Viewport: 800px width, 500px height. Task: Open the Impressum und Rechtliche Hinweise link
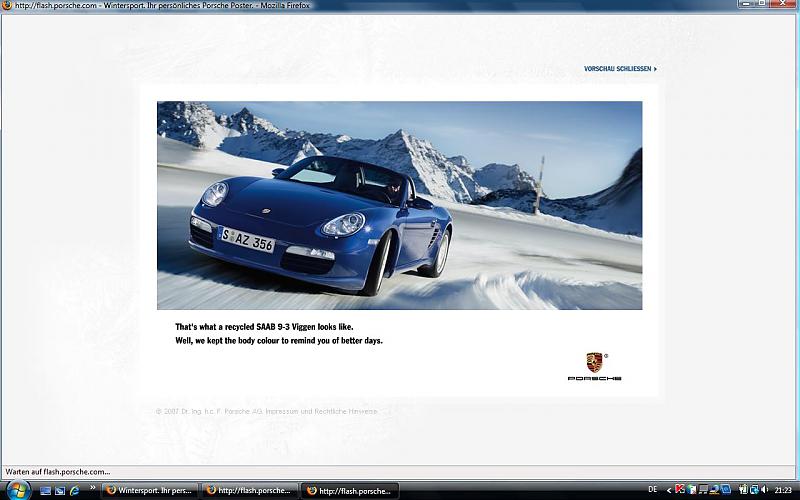(x=321, y=411)
